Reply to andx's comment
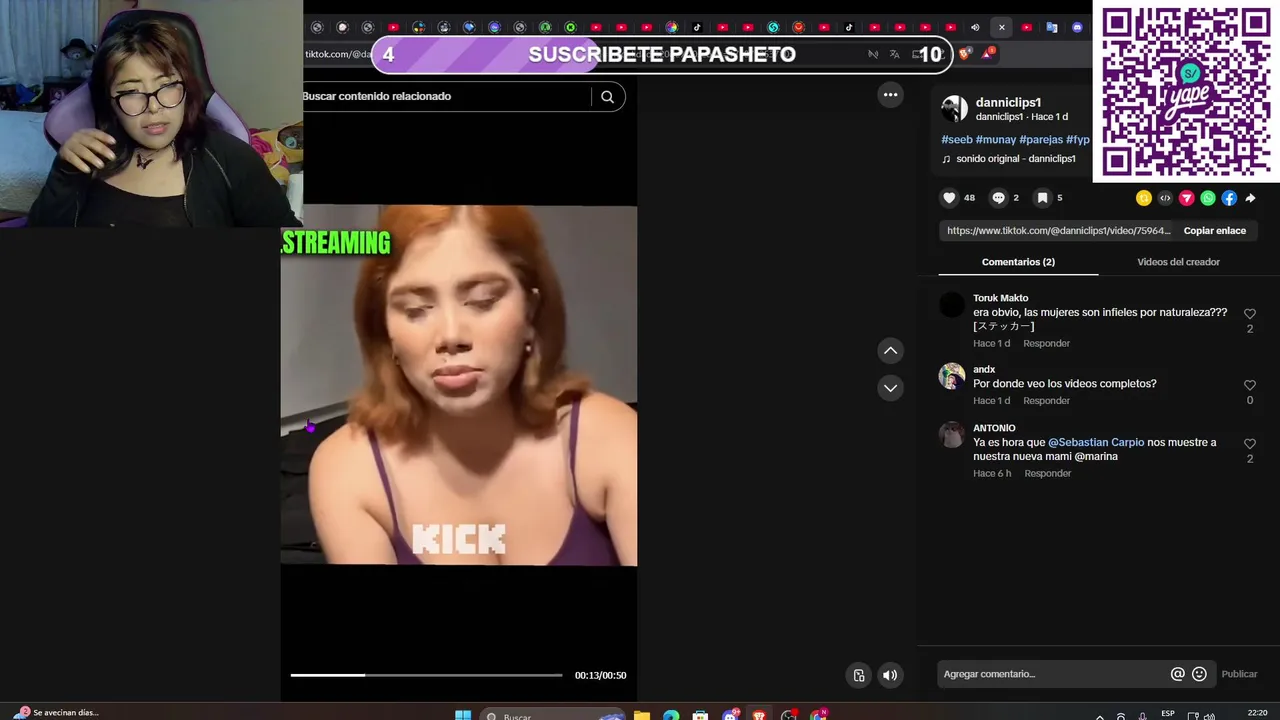Screen dimensions: 1280x720 (x=1046, y=401)
